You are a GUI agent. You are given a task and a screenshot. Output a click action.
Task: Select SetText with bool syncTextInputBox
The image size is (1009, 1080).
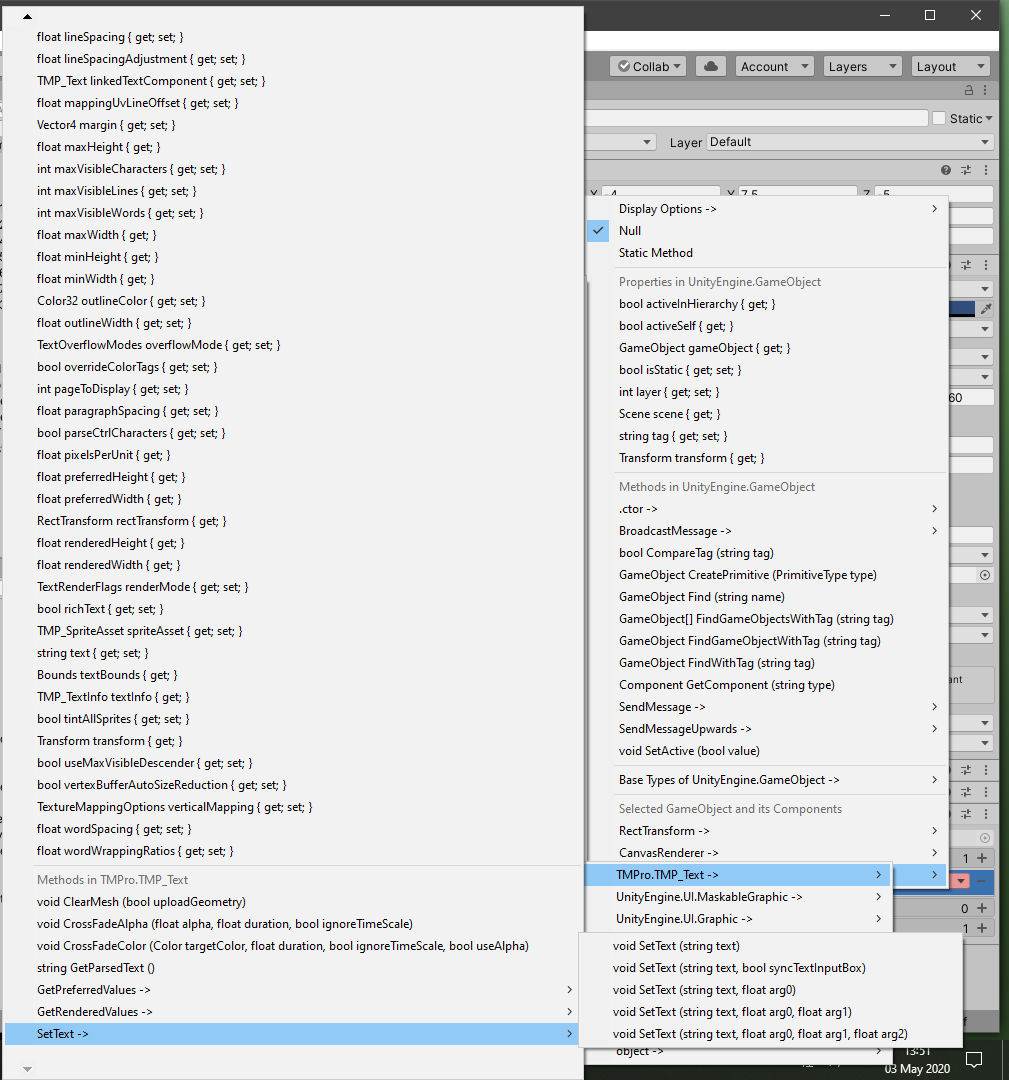[770, 968]
